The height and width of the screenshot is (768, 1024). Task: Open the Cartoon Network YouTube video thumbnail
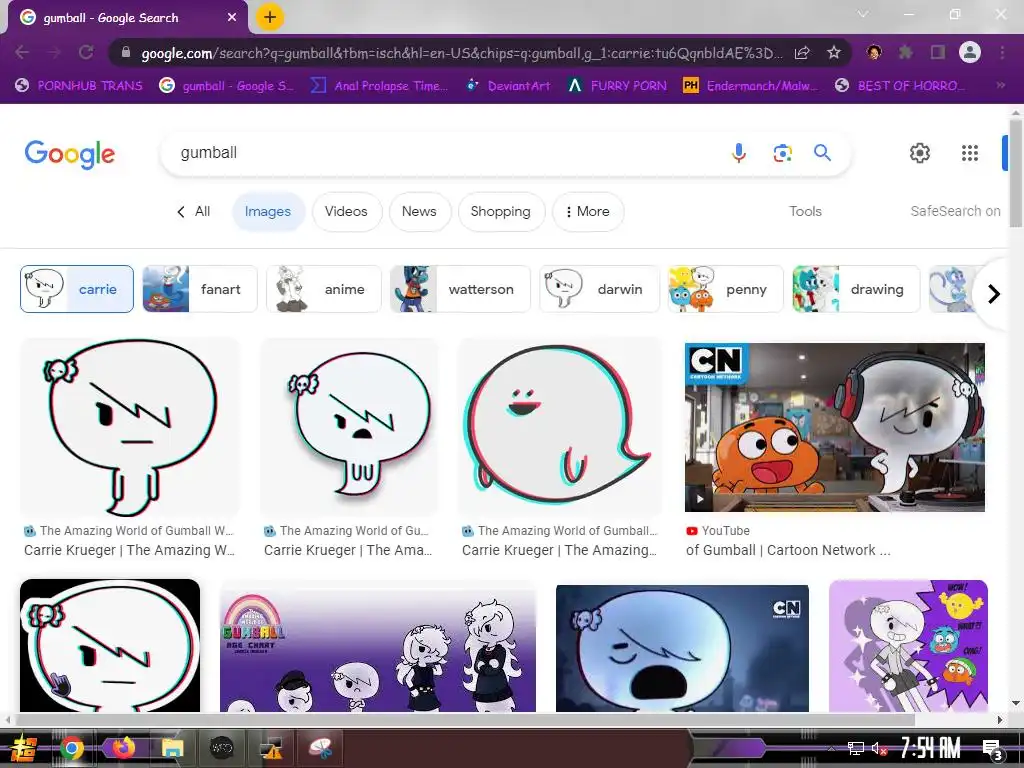click(835, 427)
